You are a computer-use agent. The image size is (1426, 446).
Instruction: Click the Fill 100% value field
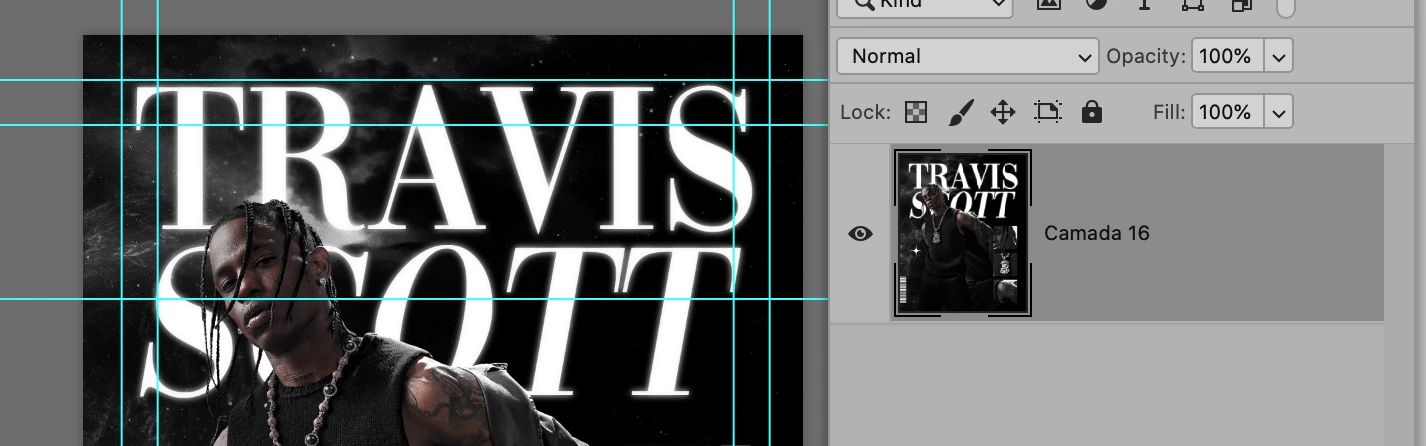click(x=1227, y=112)
